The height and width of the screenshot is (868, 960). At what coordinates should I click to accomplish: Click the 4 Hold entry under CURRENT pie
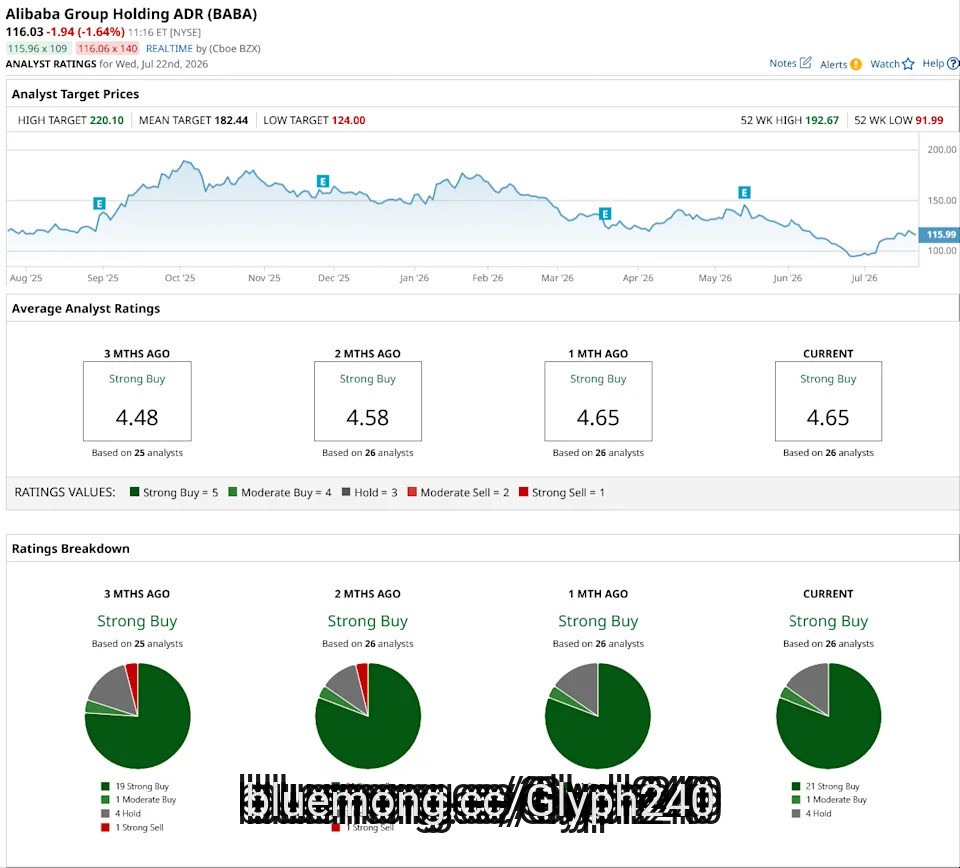[x=811, y=814]
